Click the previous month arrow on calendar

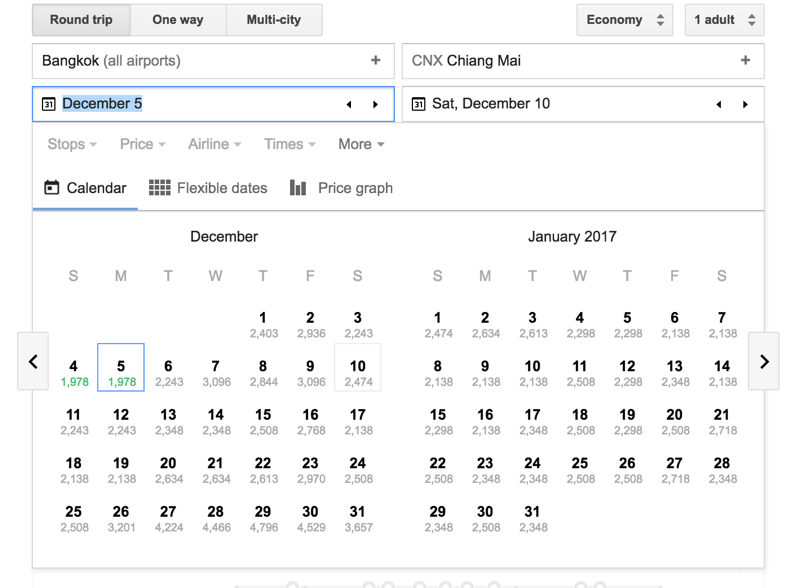(33, 361)
